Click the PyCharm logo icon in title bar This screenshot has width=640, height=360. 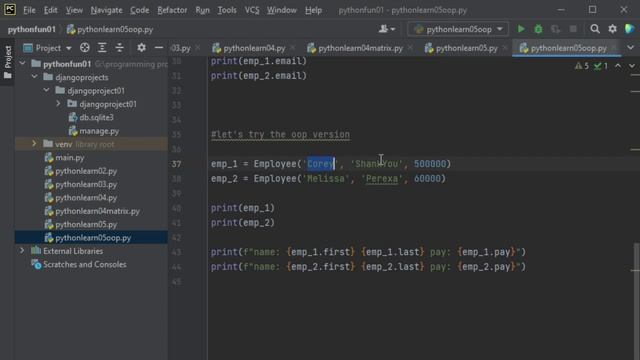pyautogui.click(x=10, y=10)
